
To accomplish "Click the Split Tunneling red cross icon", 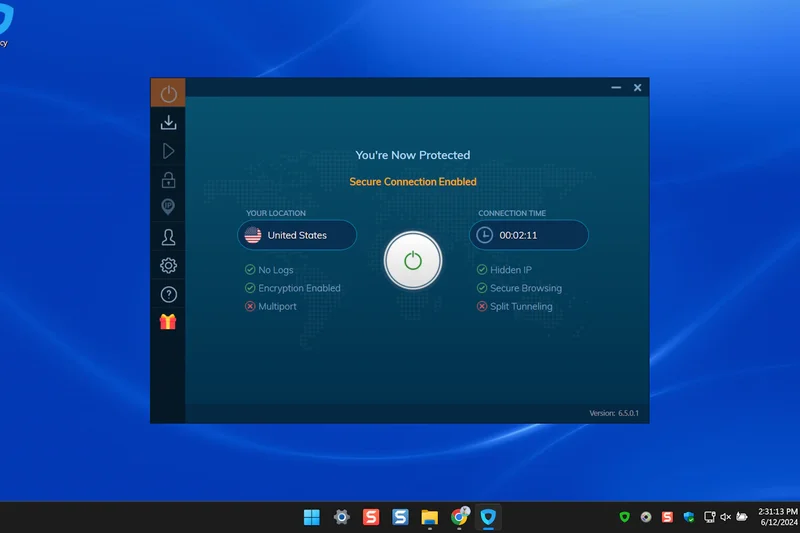I will [x=482, y=306].
